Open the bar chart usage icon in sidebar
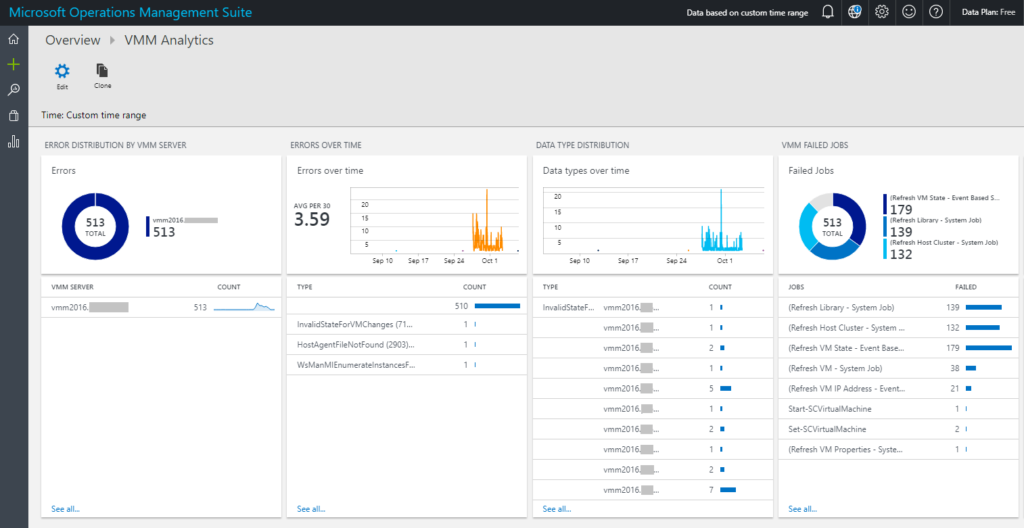The image size is (1024, 528). click(x=13, y=141)
